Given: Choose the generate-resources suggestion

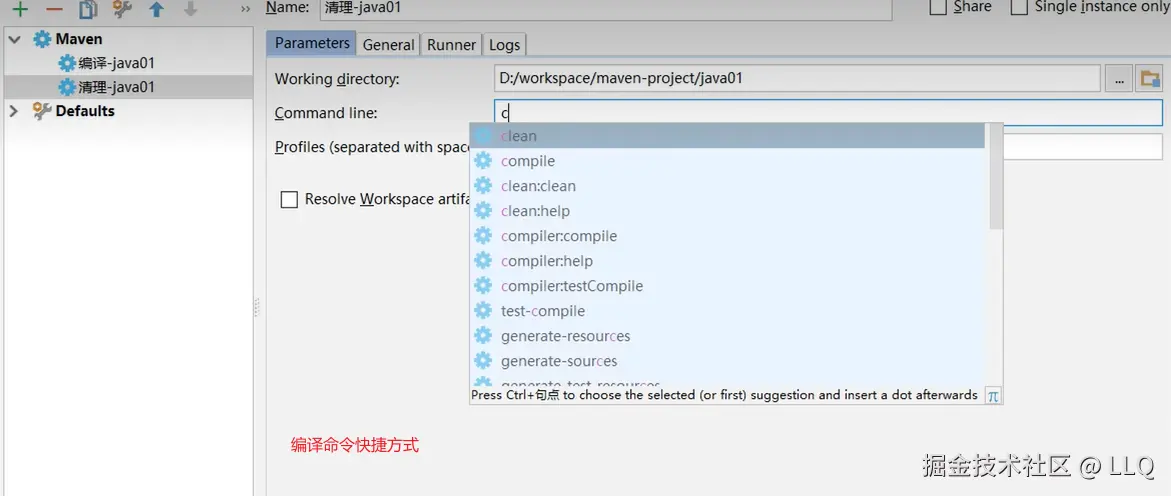Looking at the screenshot, I should pyautogui.click(x=727, y=336).
